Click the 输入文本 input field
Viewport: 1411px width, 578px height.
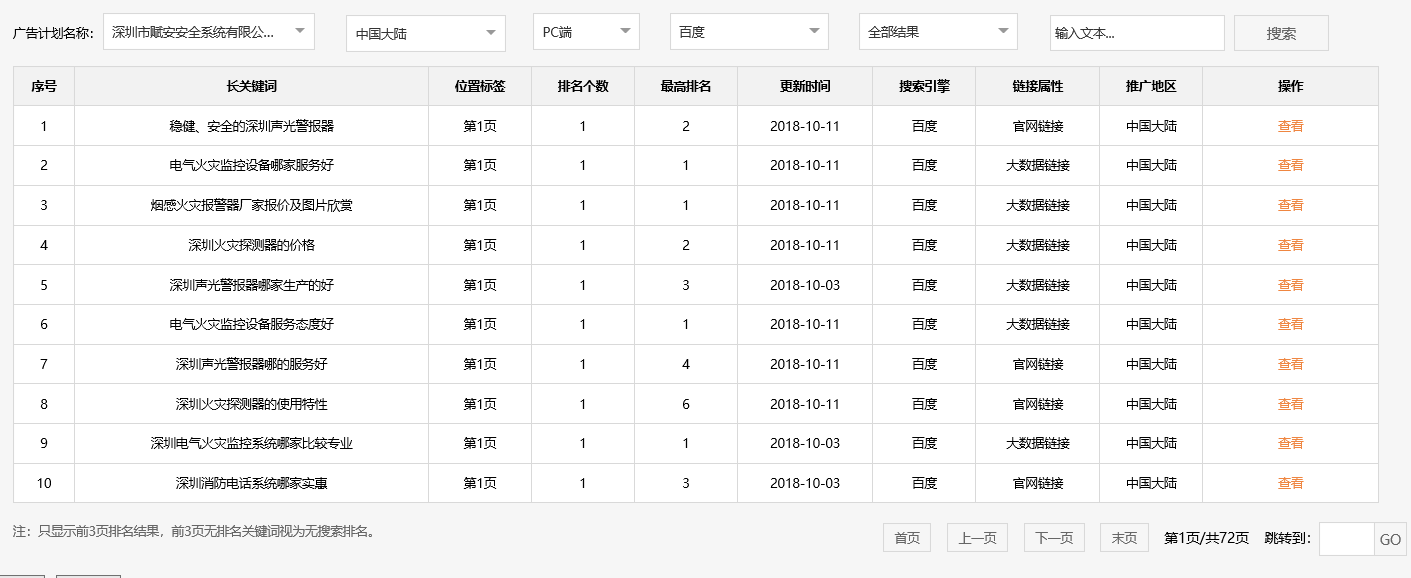pyautogui.click(x=1136, y=32)
